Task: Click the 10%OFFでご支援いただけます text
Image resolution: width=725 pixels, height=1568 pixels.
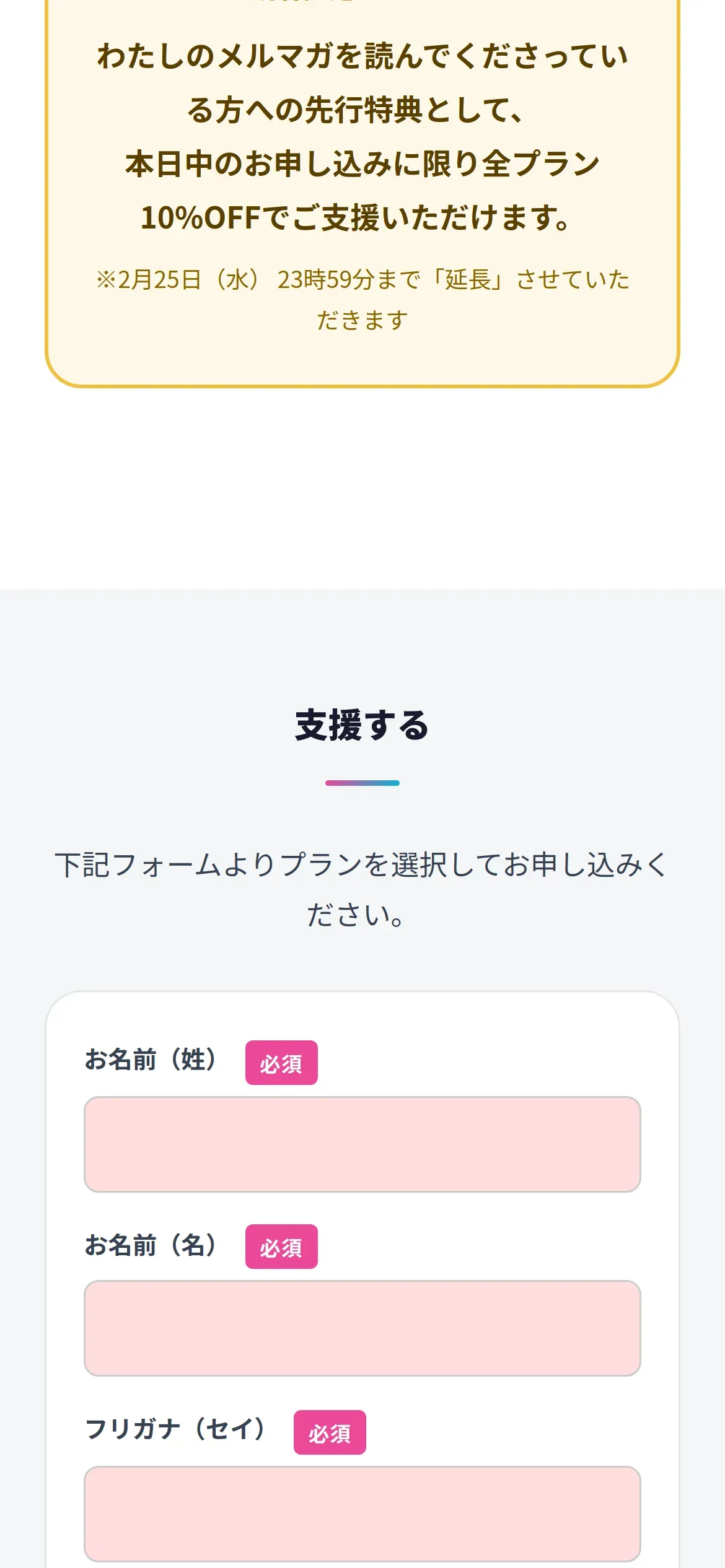Action: (x=356, y=218)
